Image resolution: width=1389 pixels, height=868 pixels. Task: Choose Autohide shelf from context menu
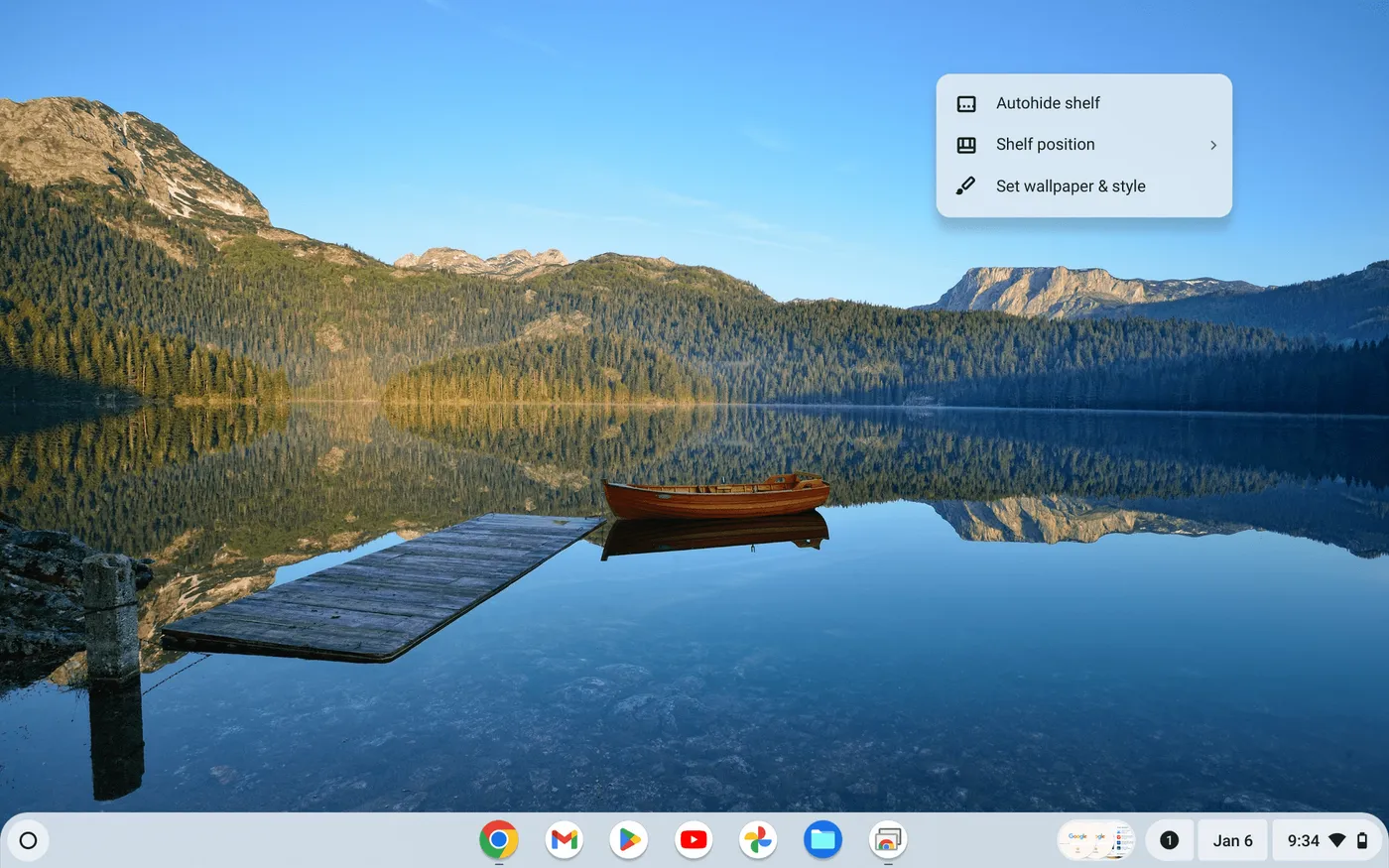(1084, 103)
